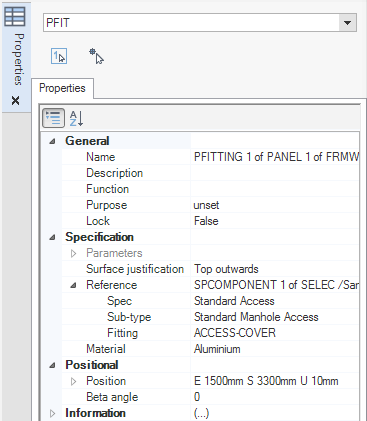The image size is (367, 421).
Task: Click the empty Function value field
Action: click(x=275, y=189)
